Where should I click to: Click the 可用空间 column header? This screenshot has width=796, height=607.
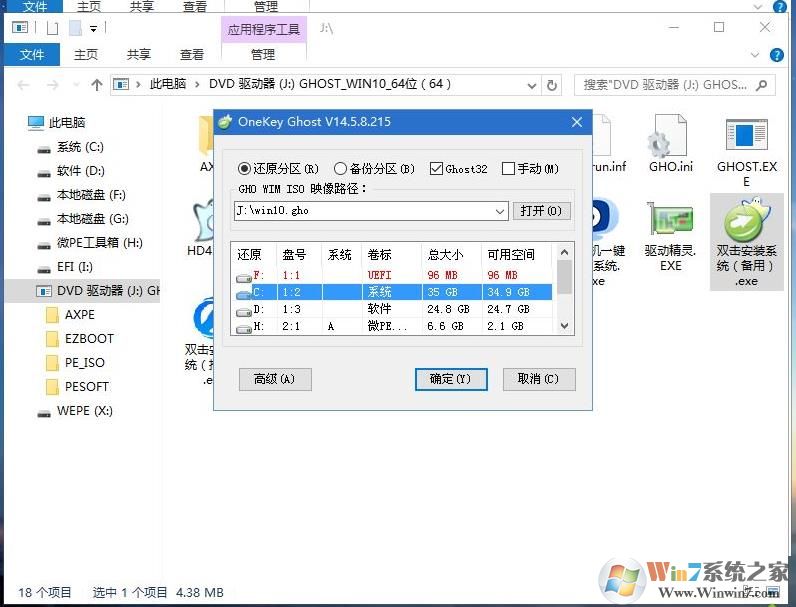pos(516,255)
